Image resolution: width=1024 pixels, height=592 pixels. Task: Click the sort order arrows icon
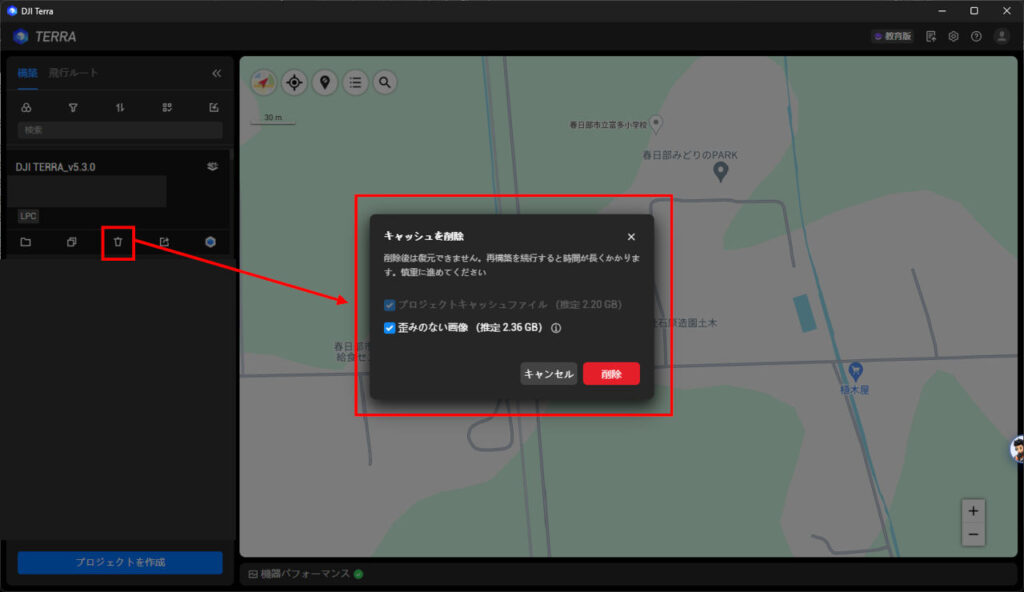[x=120, y=107]
